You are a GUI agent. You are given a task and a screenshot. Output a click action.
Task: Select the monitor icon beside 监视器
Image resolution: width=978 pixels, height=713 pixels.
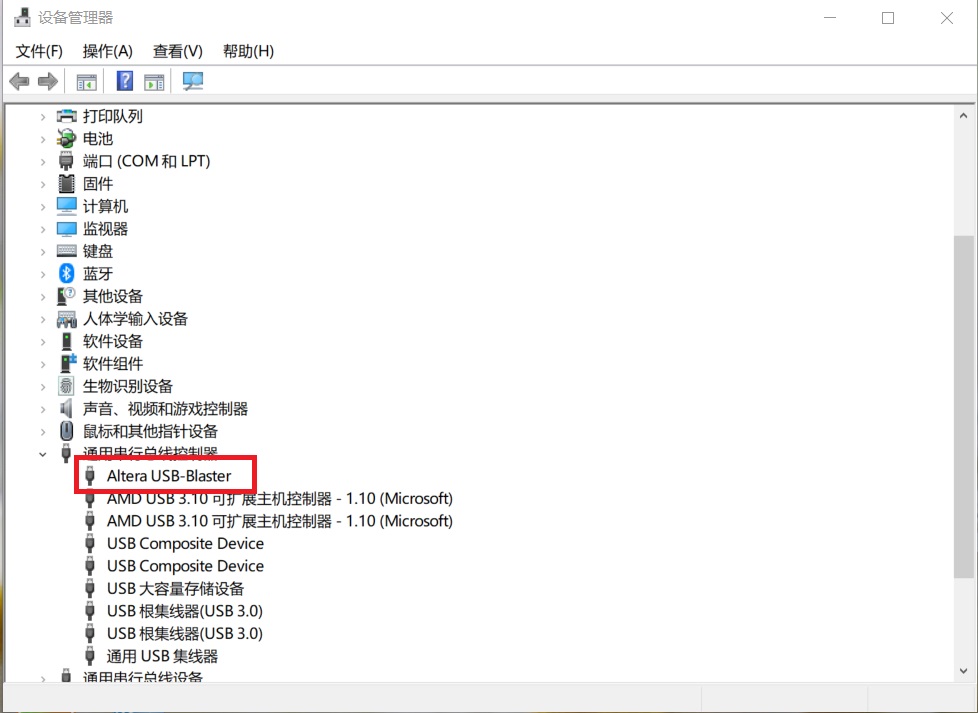pyautogui.click(x=67, y=228)
